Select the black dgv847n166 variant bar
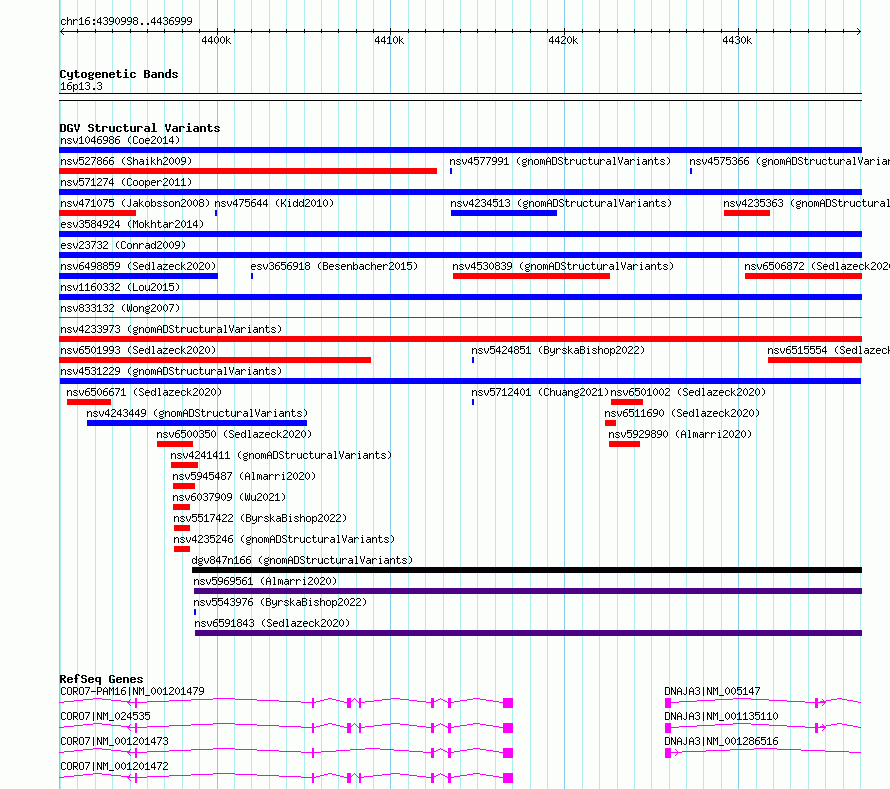The height and width of the screenshot is (789, 890). coord(527,570)
